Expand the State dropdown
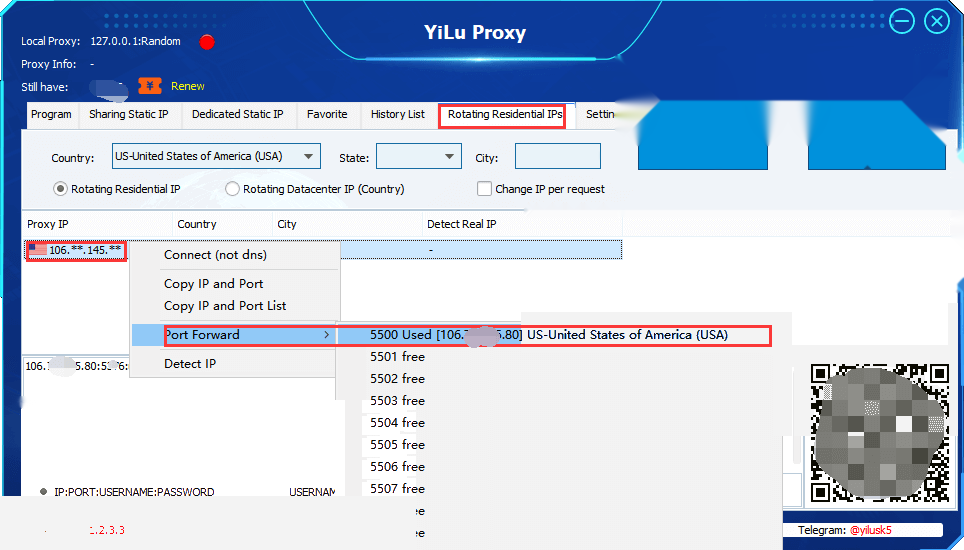Image resolution: width=964 pixels, height=550 pixels. coord(418,156)
